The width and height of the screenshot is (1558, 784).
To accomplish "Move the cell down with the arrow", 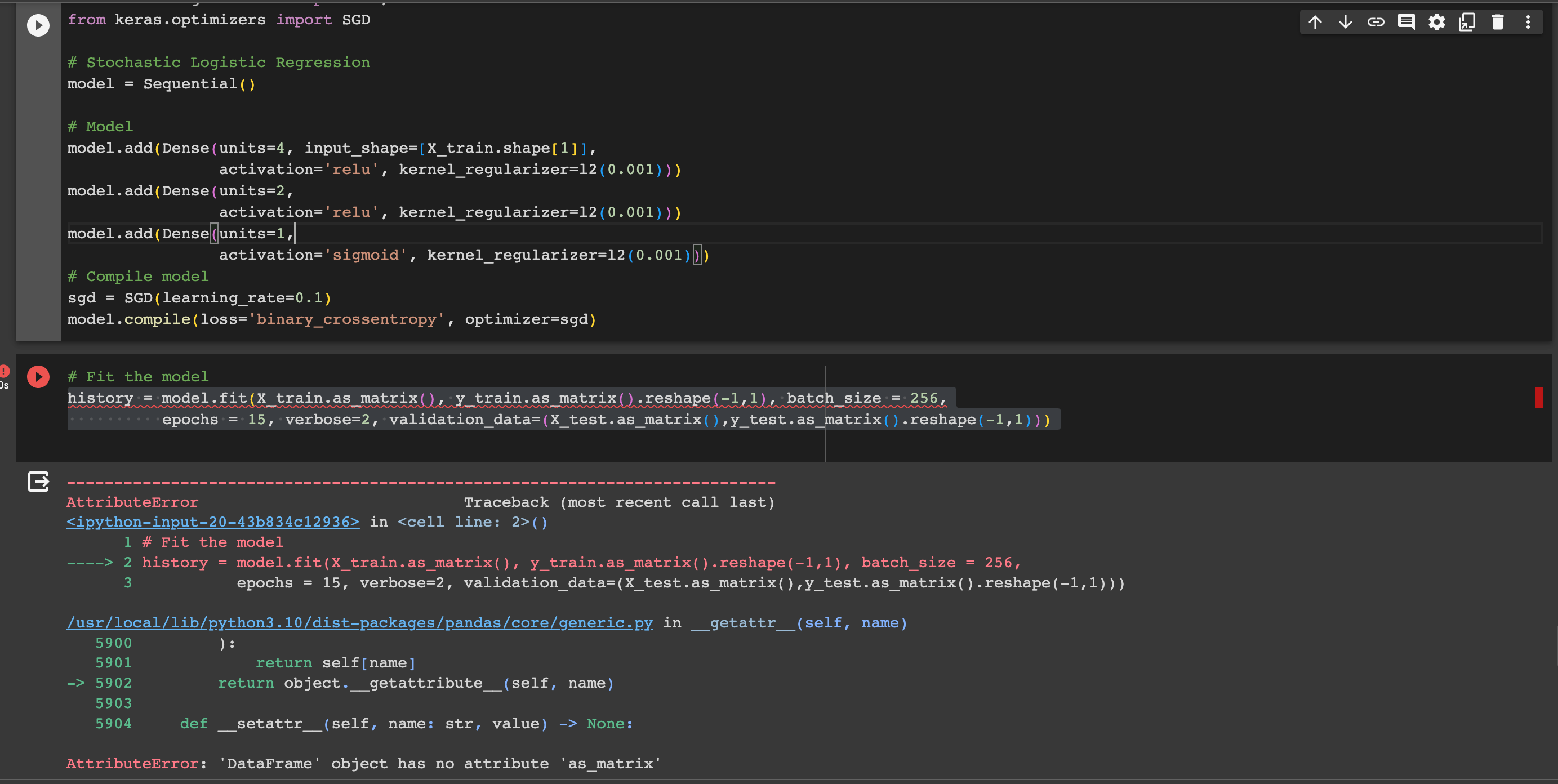I will click(1345, 23).
